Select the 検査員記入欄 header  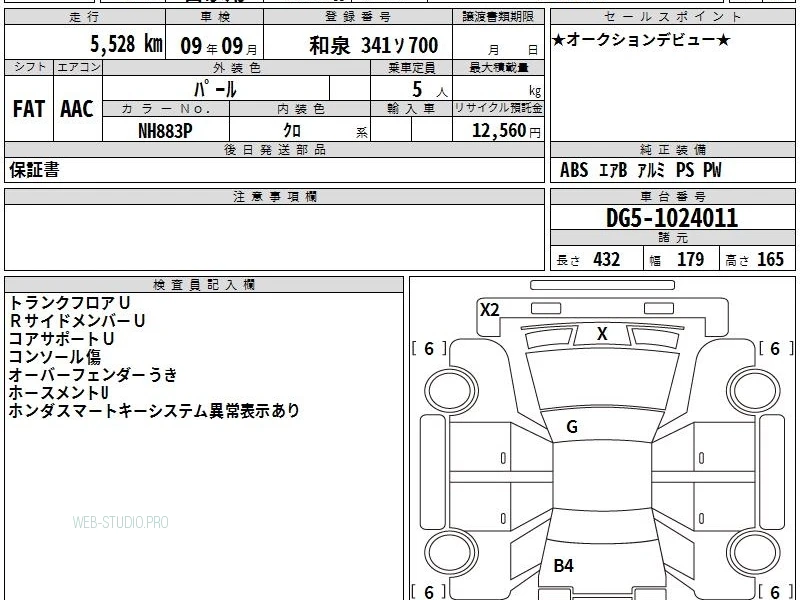pyautogui.click(x=204, y=285)
